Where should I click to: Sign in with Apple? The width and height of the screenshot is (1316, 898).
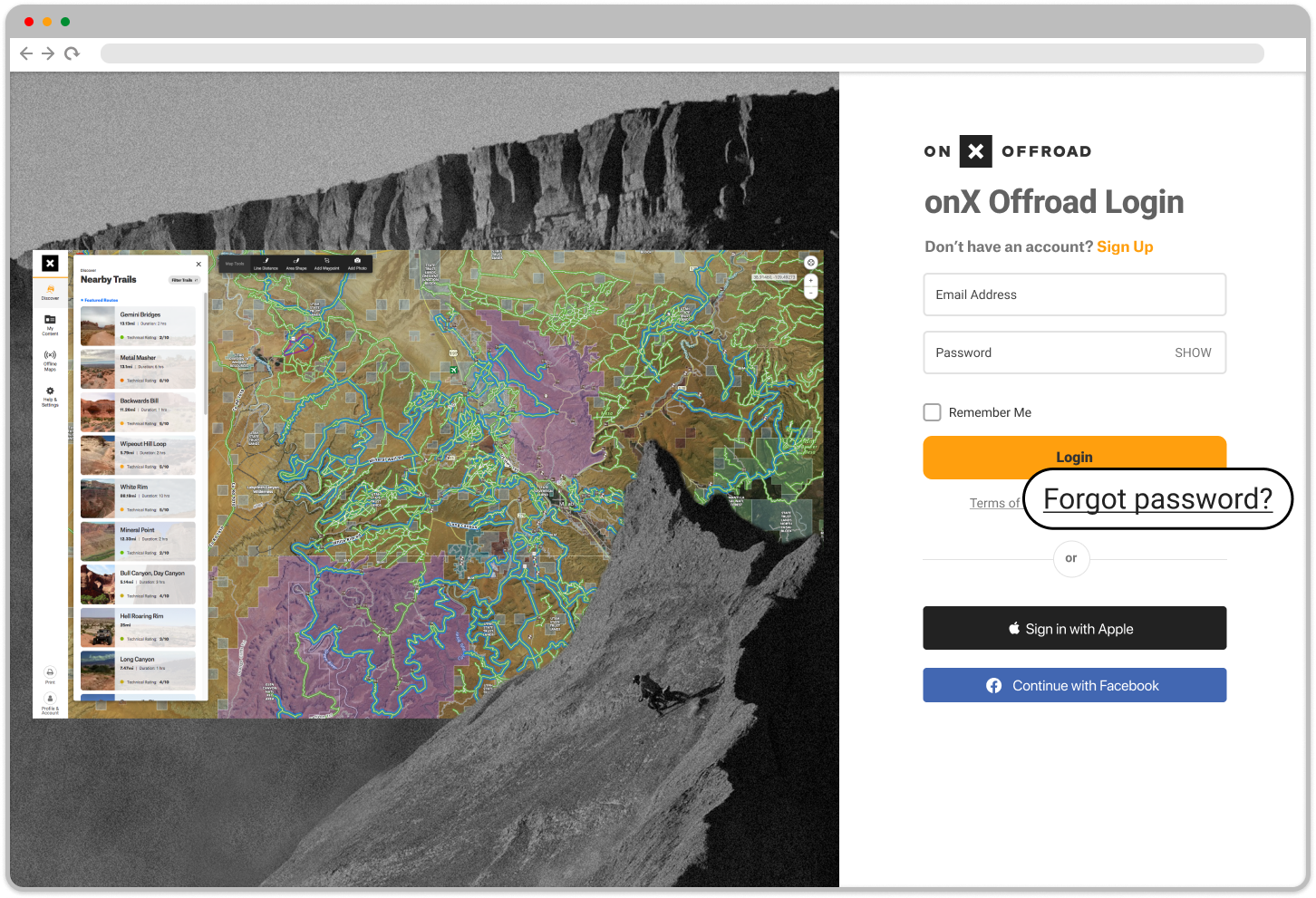click(x=1074, y=628)
